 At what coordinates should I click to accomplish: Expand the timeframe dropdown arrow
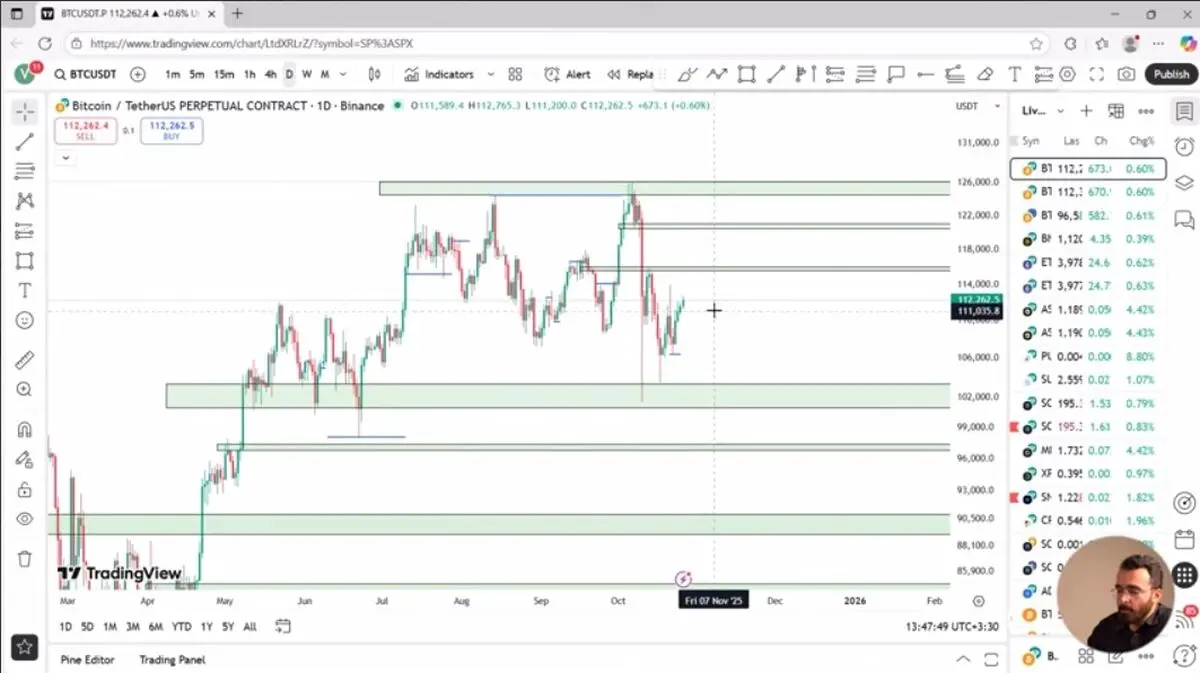(x=344, y=74)
